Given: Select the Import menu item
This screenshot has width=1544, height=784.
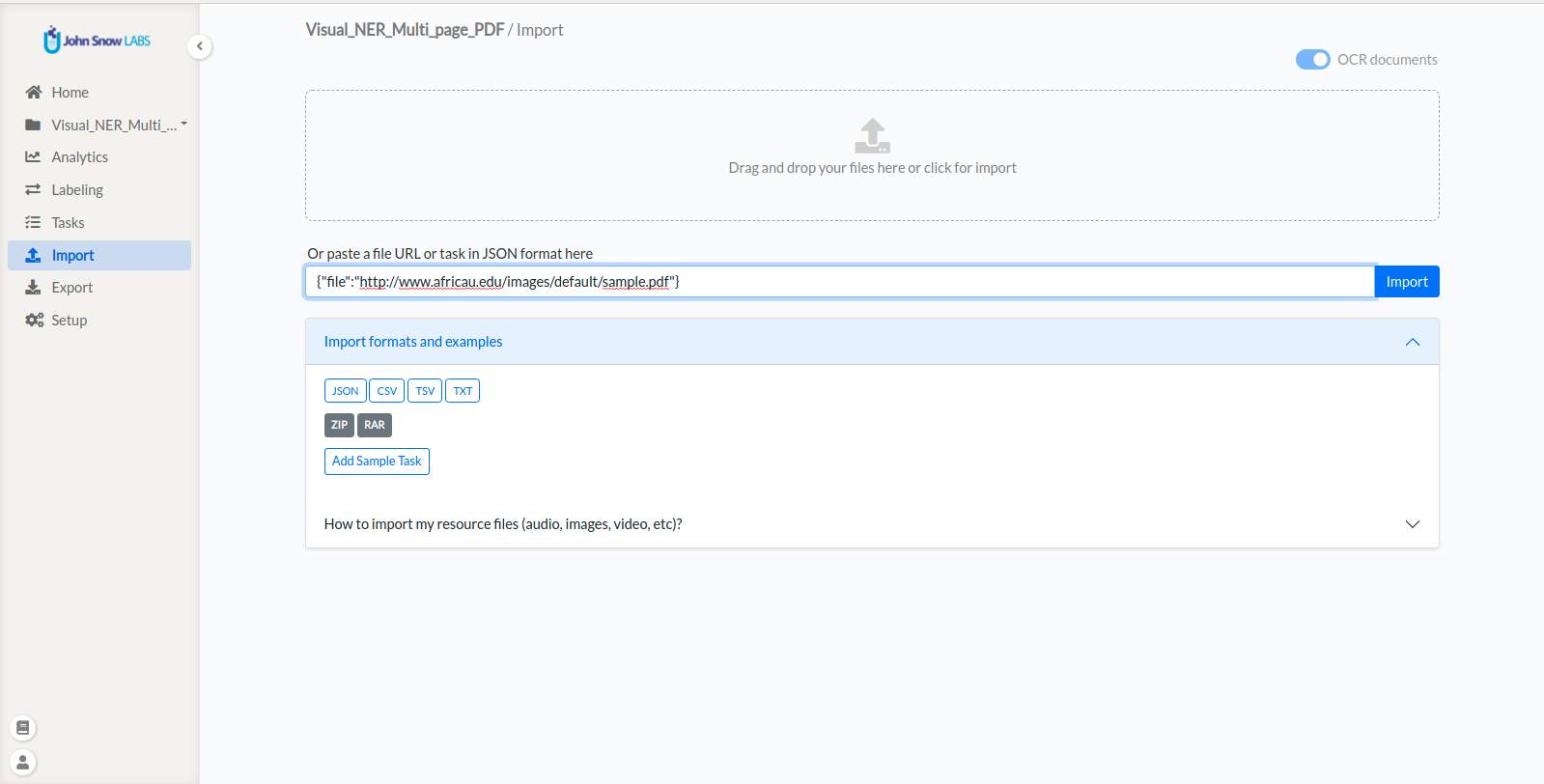Looking at the screenshot, I should [99, 255].
